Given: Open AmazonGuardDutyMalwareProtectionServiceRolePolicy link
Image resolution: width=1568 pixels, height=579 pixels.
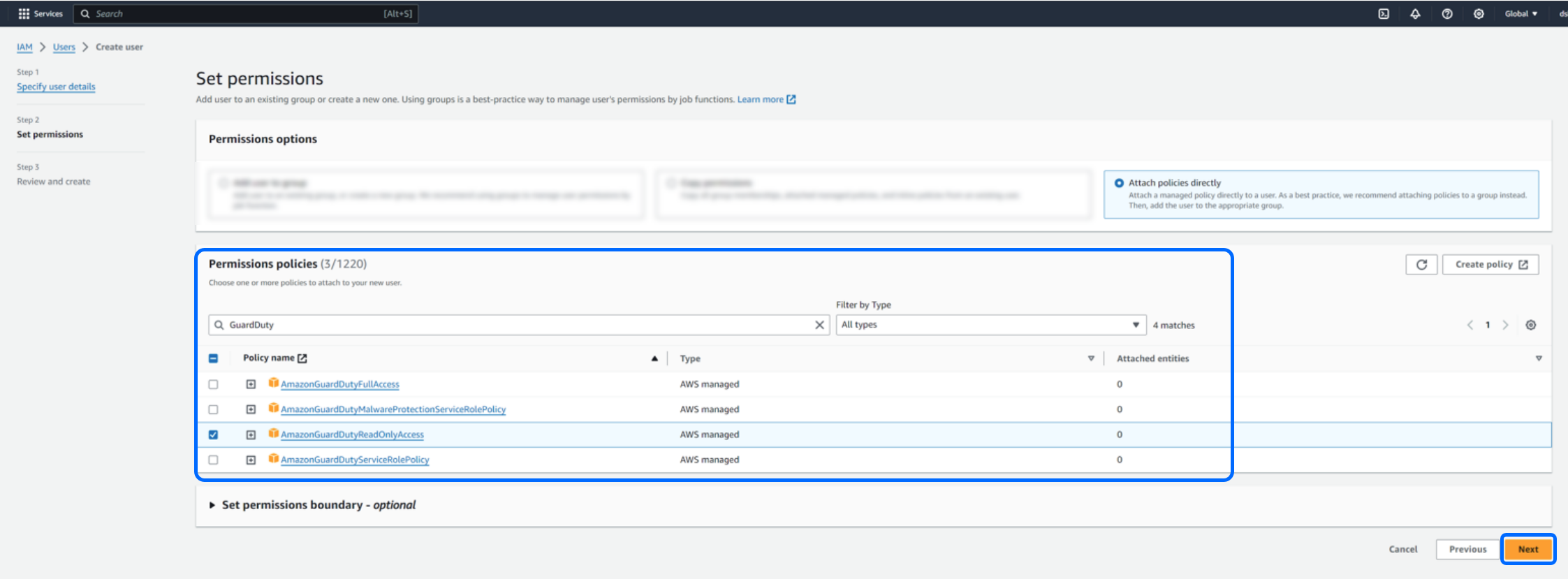Looking at the screenshot, I should pyautogui.click(x=393, y=409).
